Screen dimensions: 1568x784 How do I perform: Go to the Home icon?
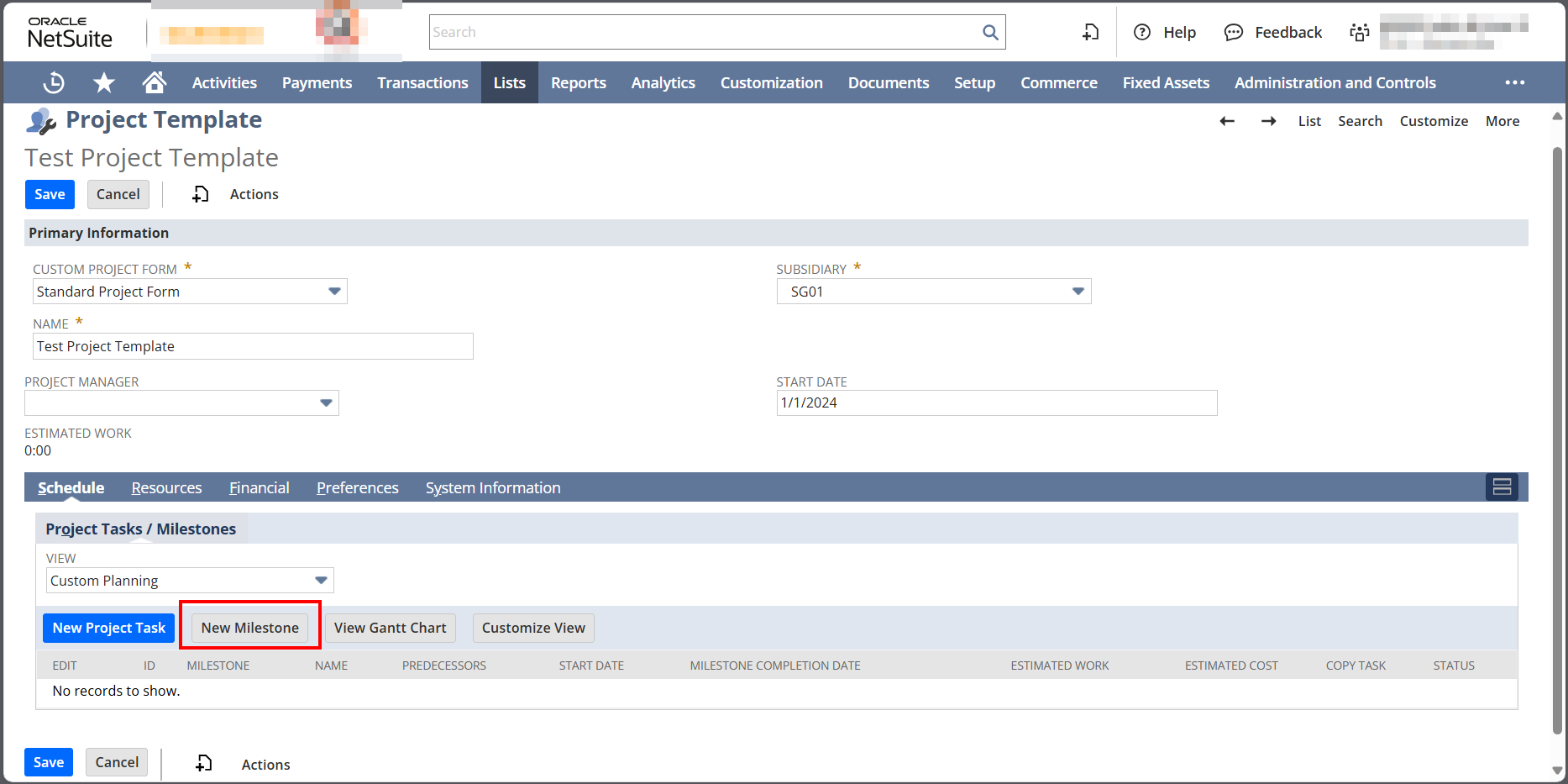coord(154,82)
